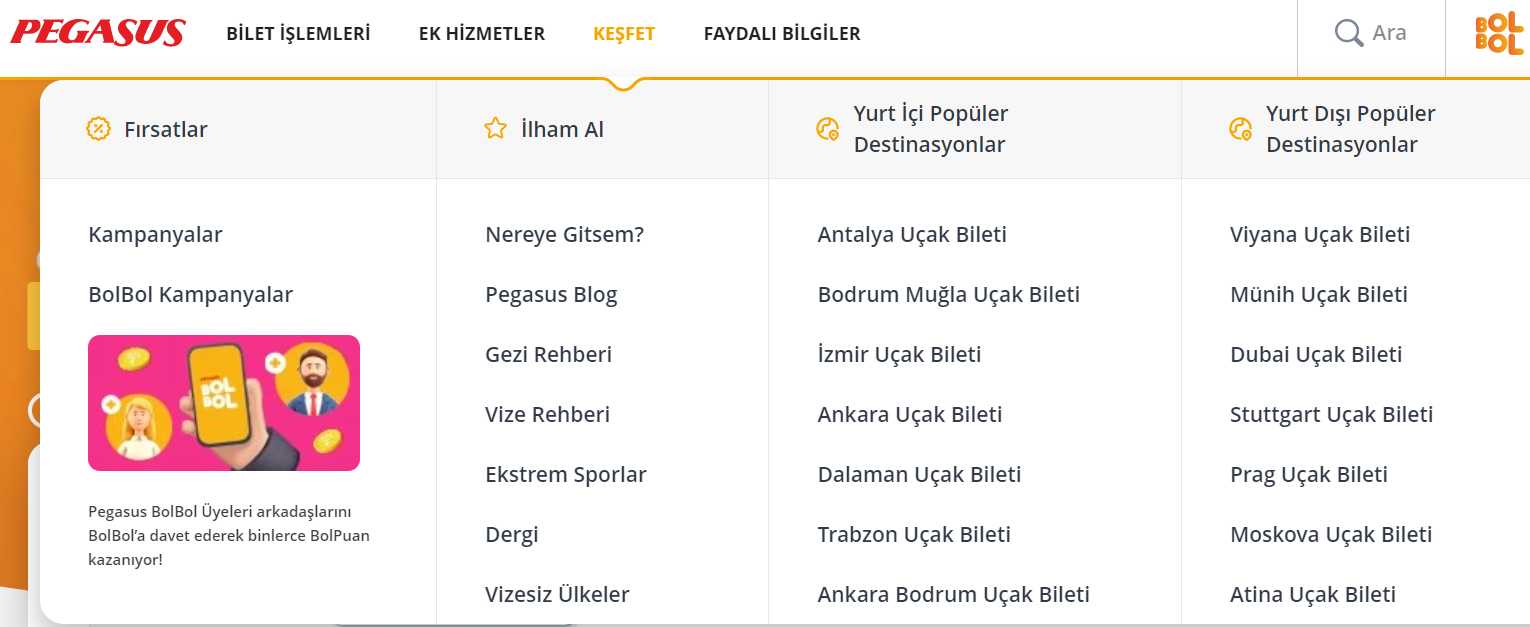Open Dubai Uçak Bileti link

(x=1316, y=355)
